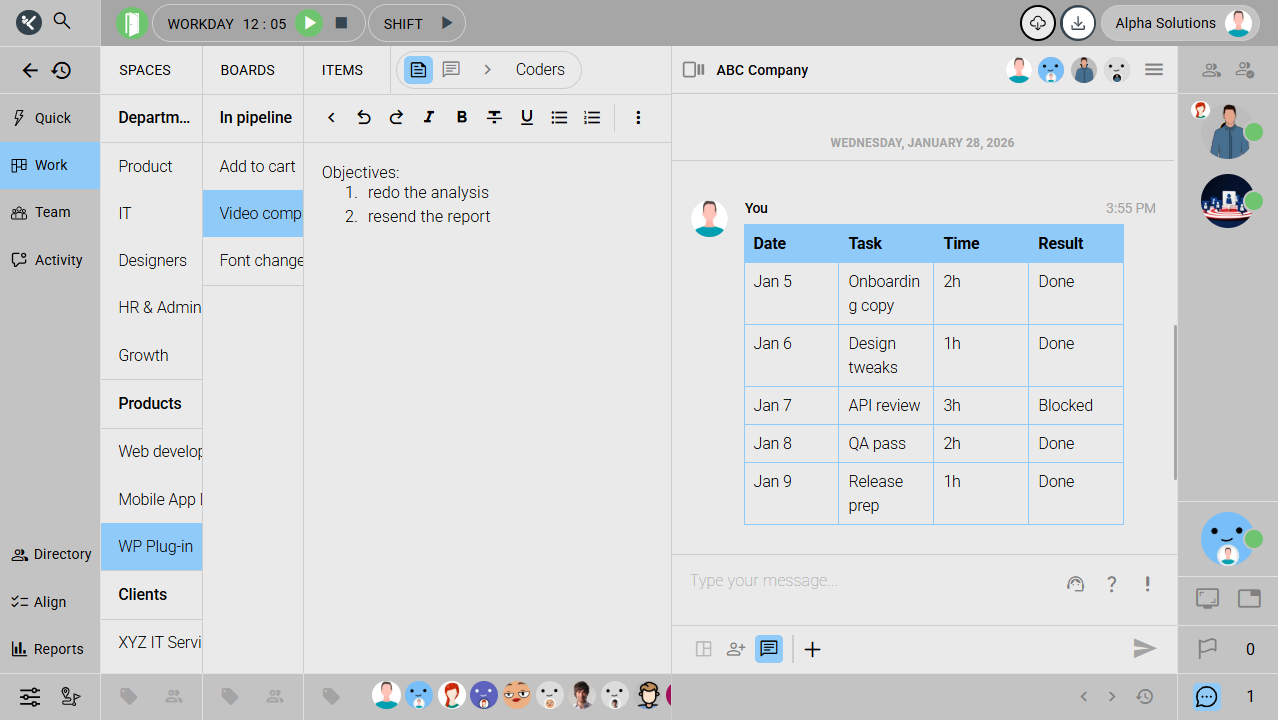Toggle underline formatting
1278x720 pixels.
(x=527, y=118)
